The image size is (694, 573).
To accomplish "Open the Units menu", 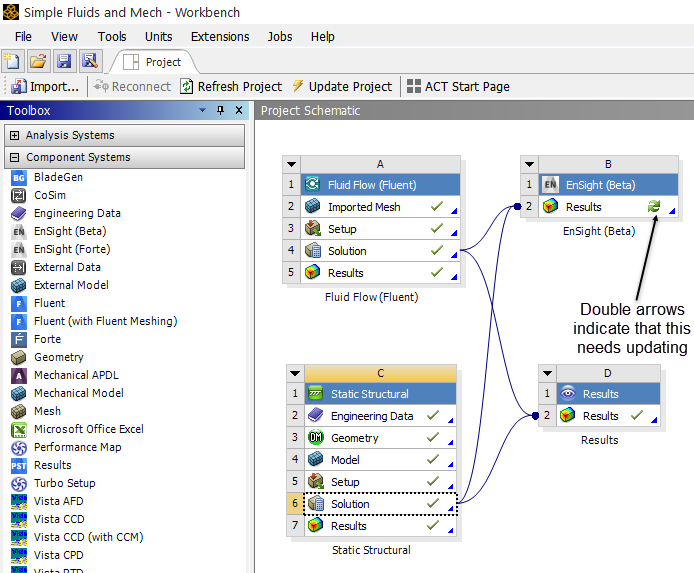I will click(x=158, y=36).
